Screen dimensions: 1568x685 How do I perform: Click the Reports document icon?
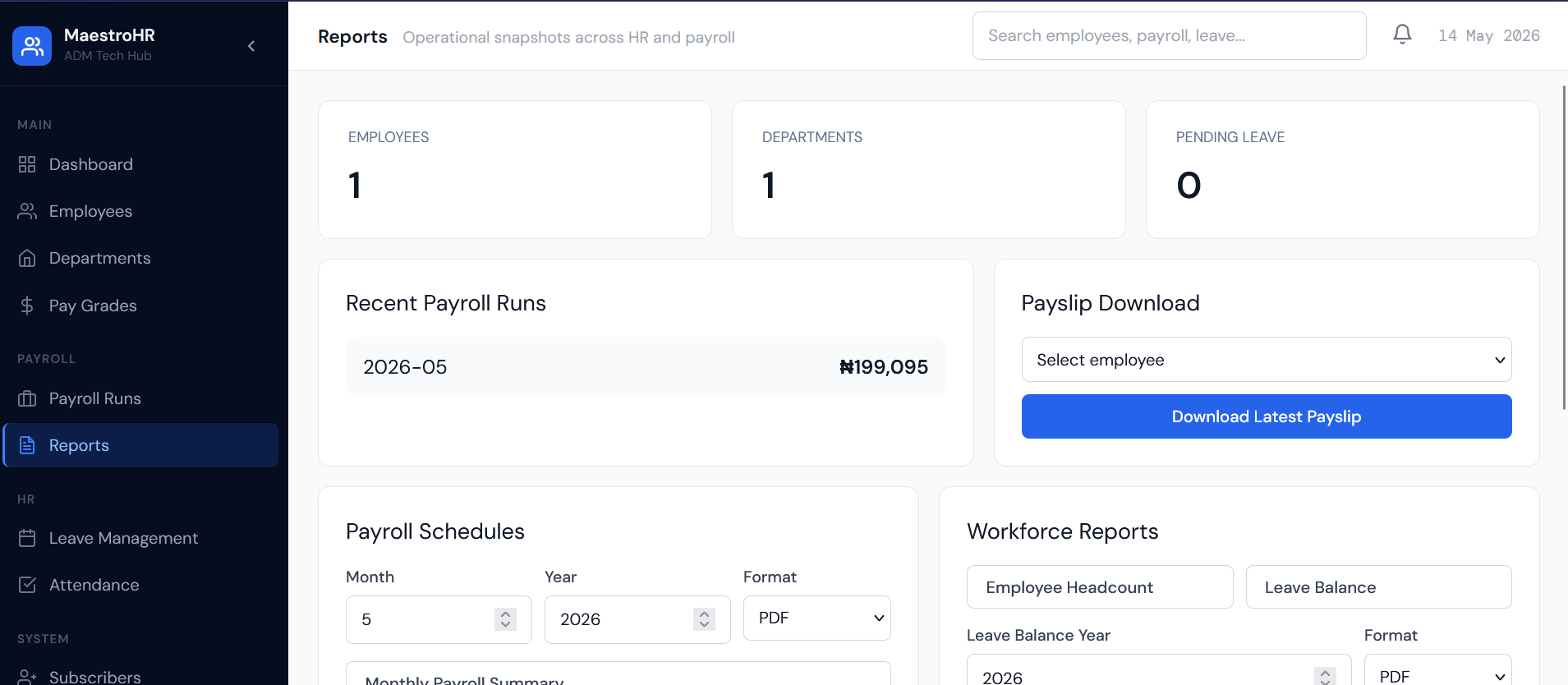[x=27, y=445]
